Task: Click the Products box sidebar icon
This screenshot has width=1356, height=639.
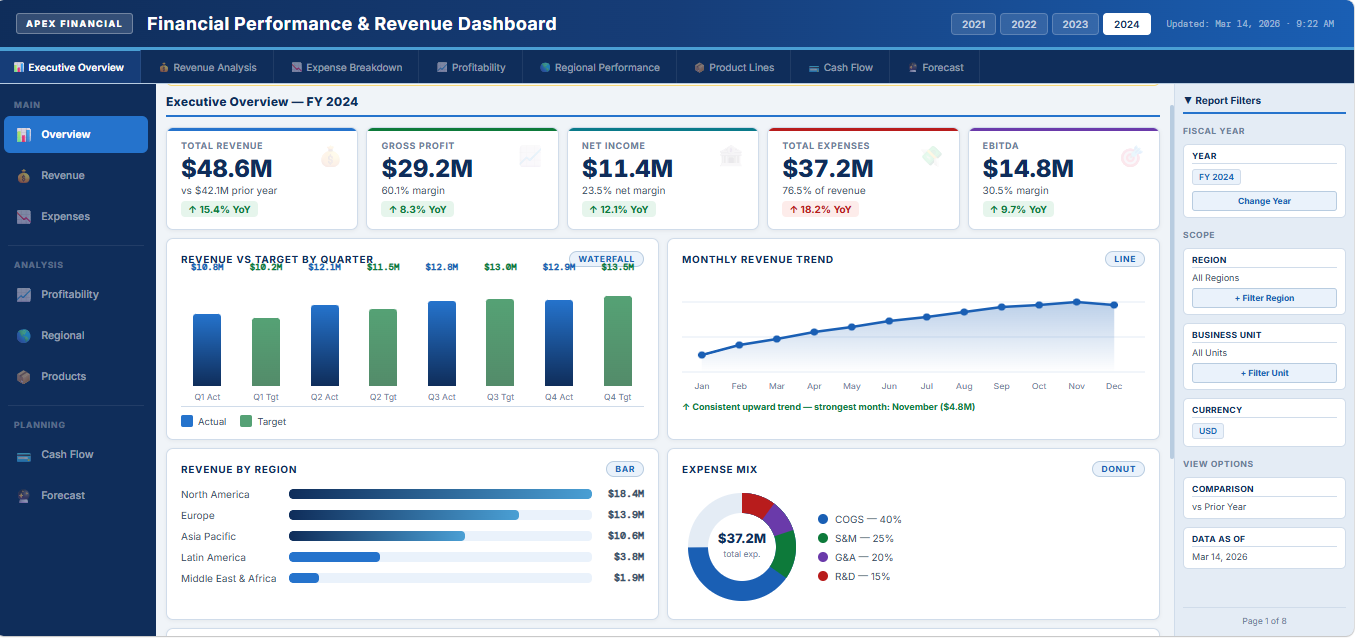Action: click(x=24, y=377)
